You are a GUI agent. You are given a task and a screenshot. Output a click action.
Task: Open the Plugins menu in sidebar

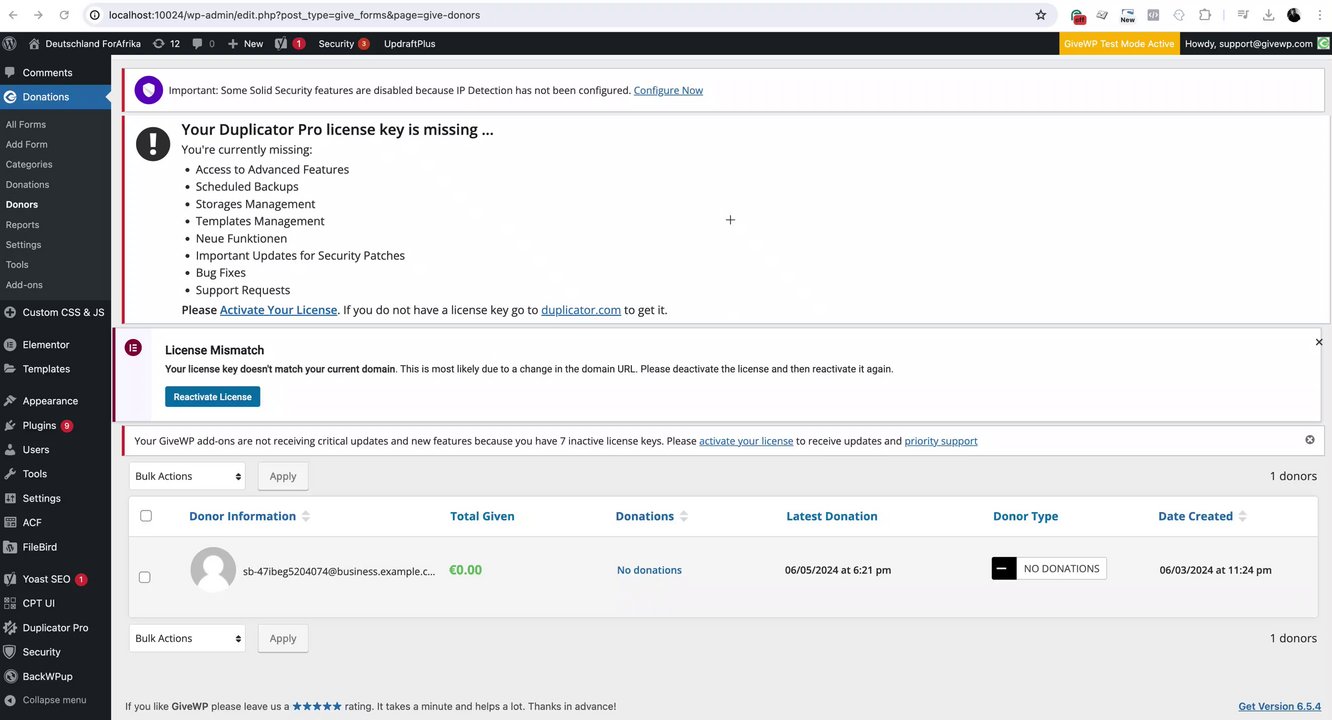pos(39,425)
